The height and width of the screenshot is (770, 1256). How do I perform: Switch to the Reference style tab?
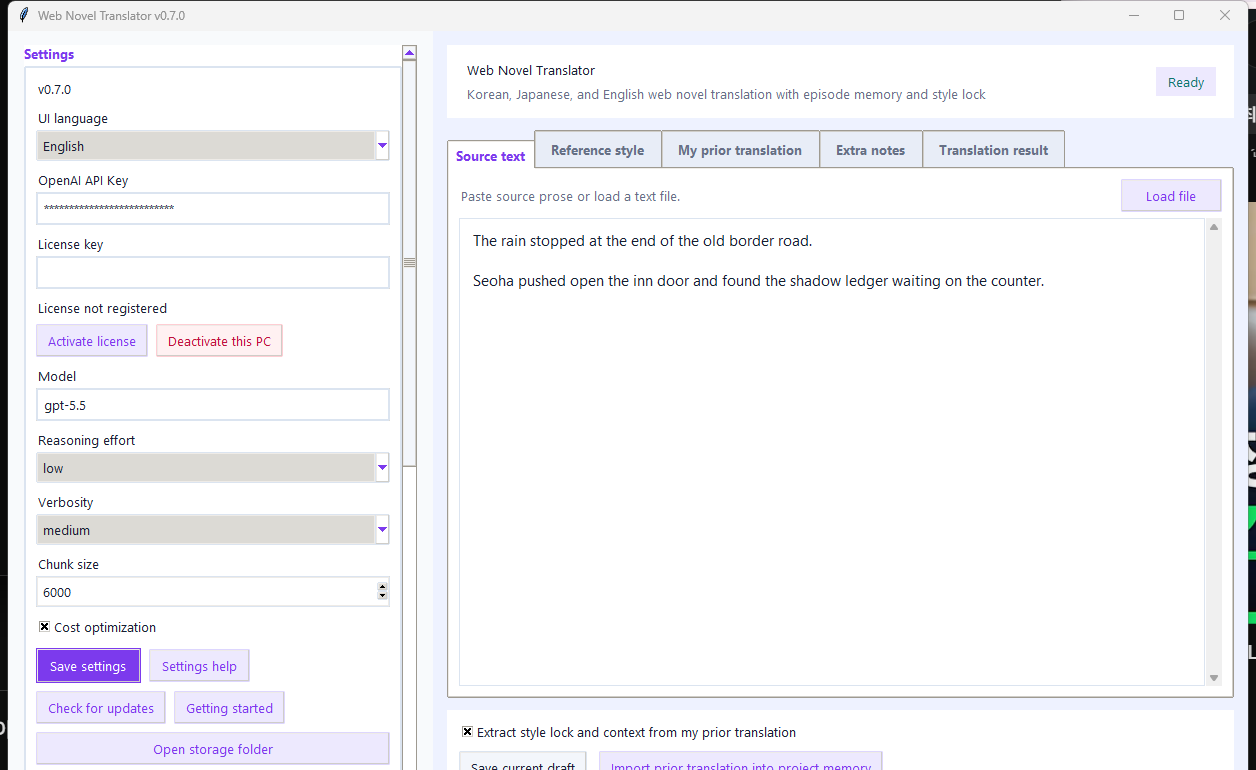click(597, 150)
